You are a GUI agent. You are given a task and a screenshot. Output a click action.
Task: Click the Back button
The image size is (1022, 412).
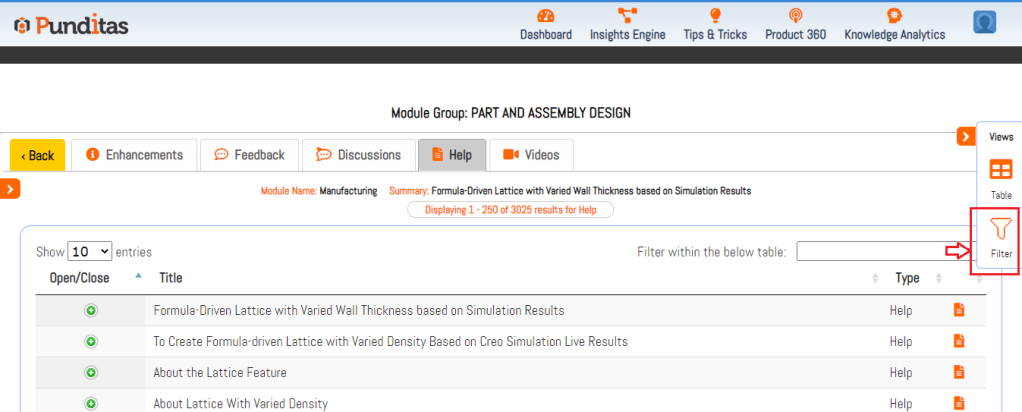click(38, 155)
